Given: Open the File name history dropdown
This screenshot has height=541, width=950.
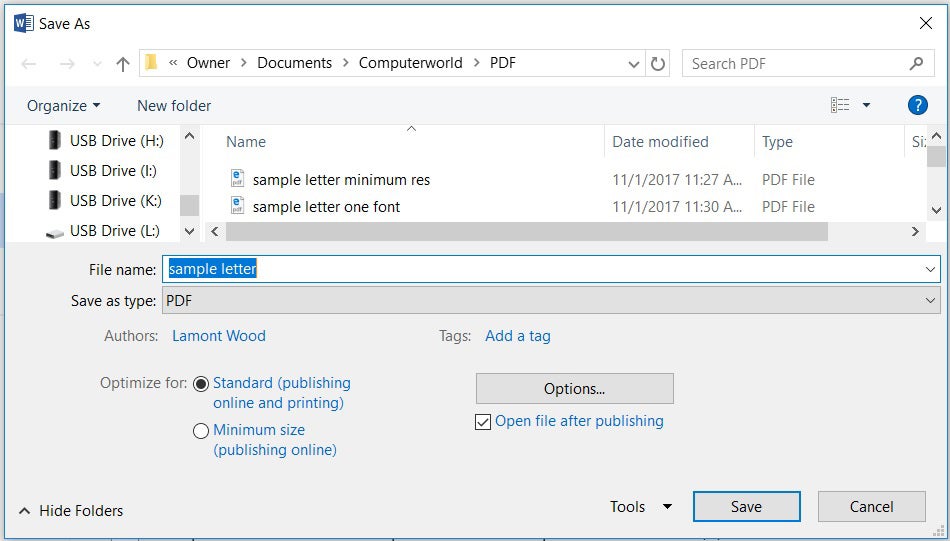Looking at the screenshot, I should tap(931, 269).
